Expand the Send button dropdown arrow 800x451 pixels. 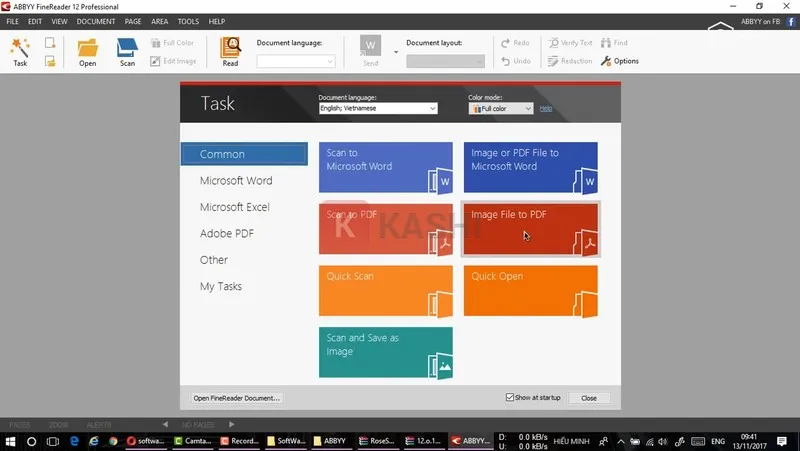396,52
